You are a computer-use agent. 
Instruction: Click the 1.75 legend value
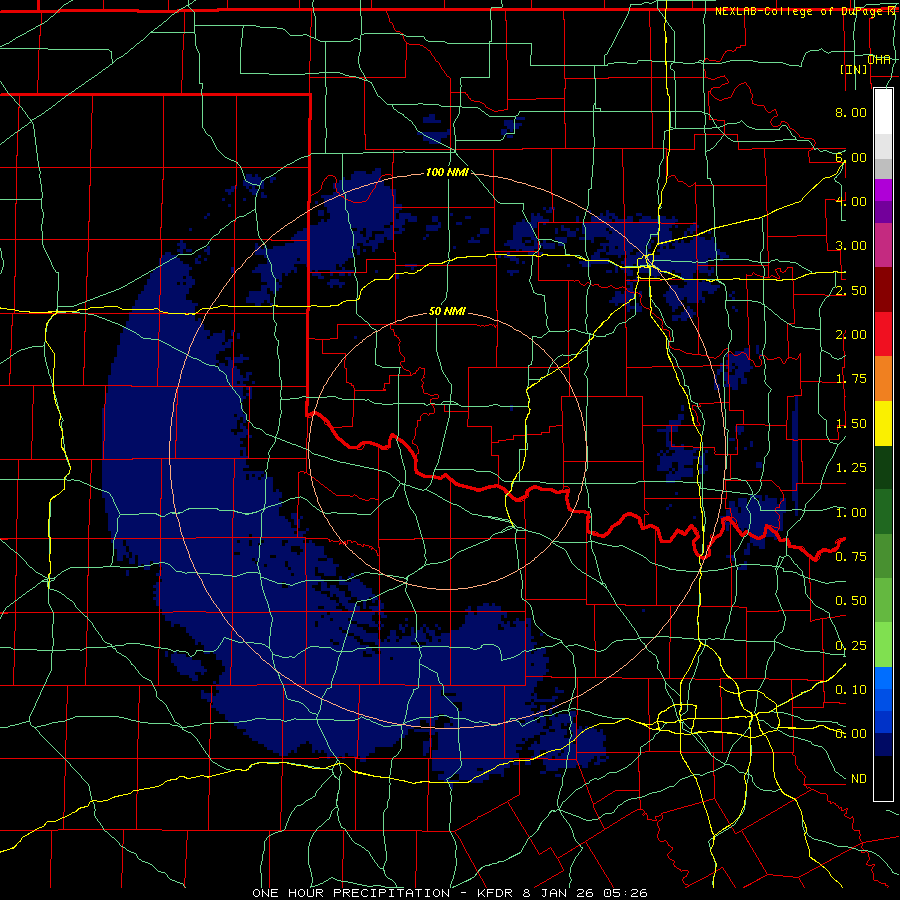[851, 379]
